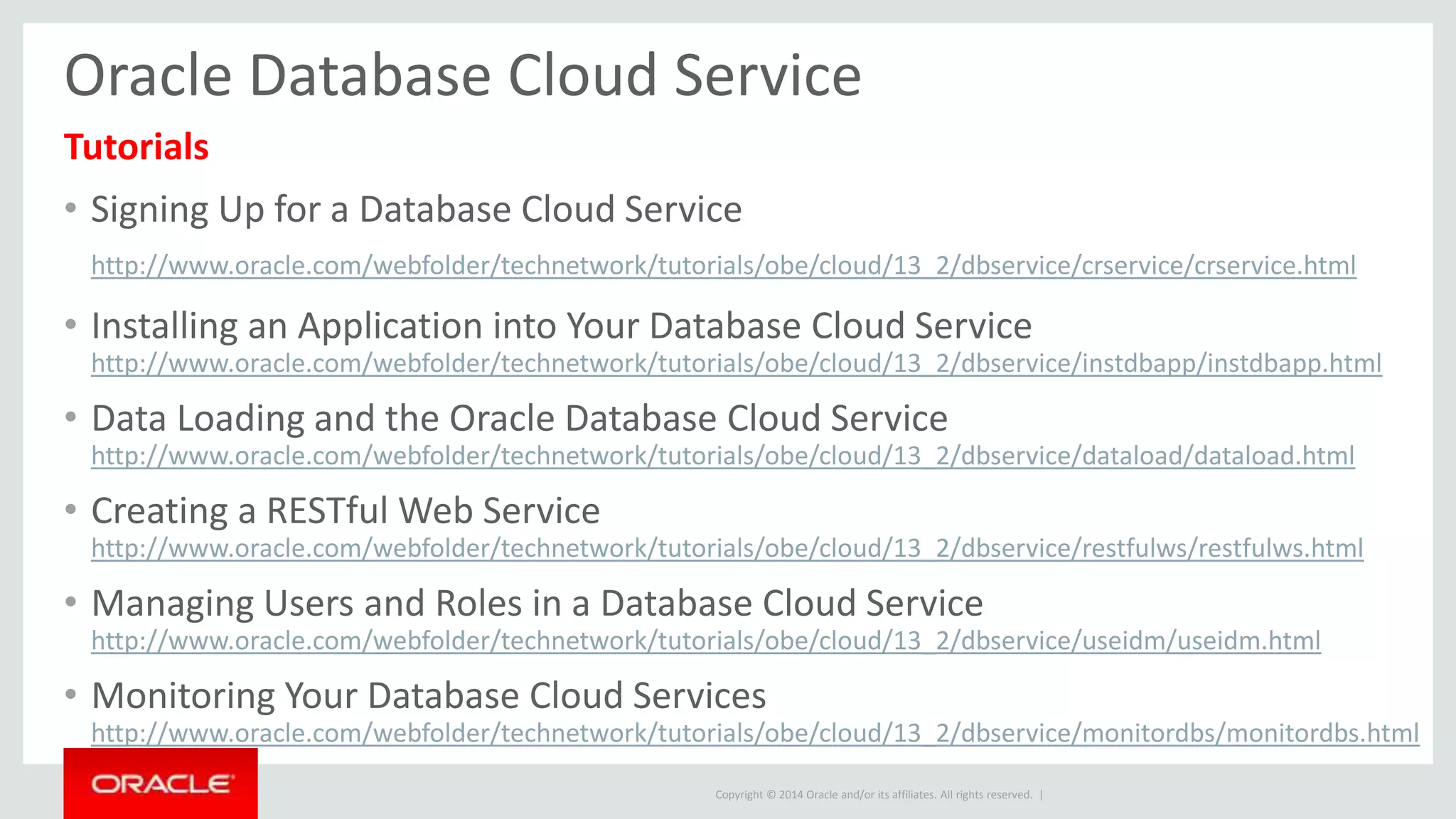Click 'Signing Up for a Database Cloud Service'

(x=417, y=210)
